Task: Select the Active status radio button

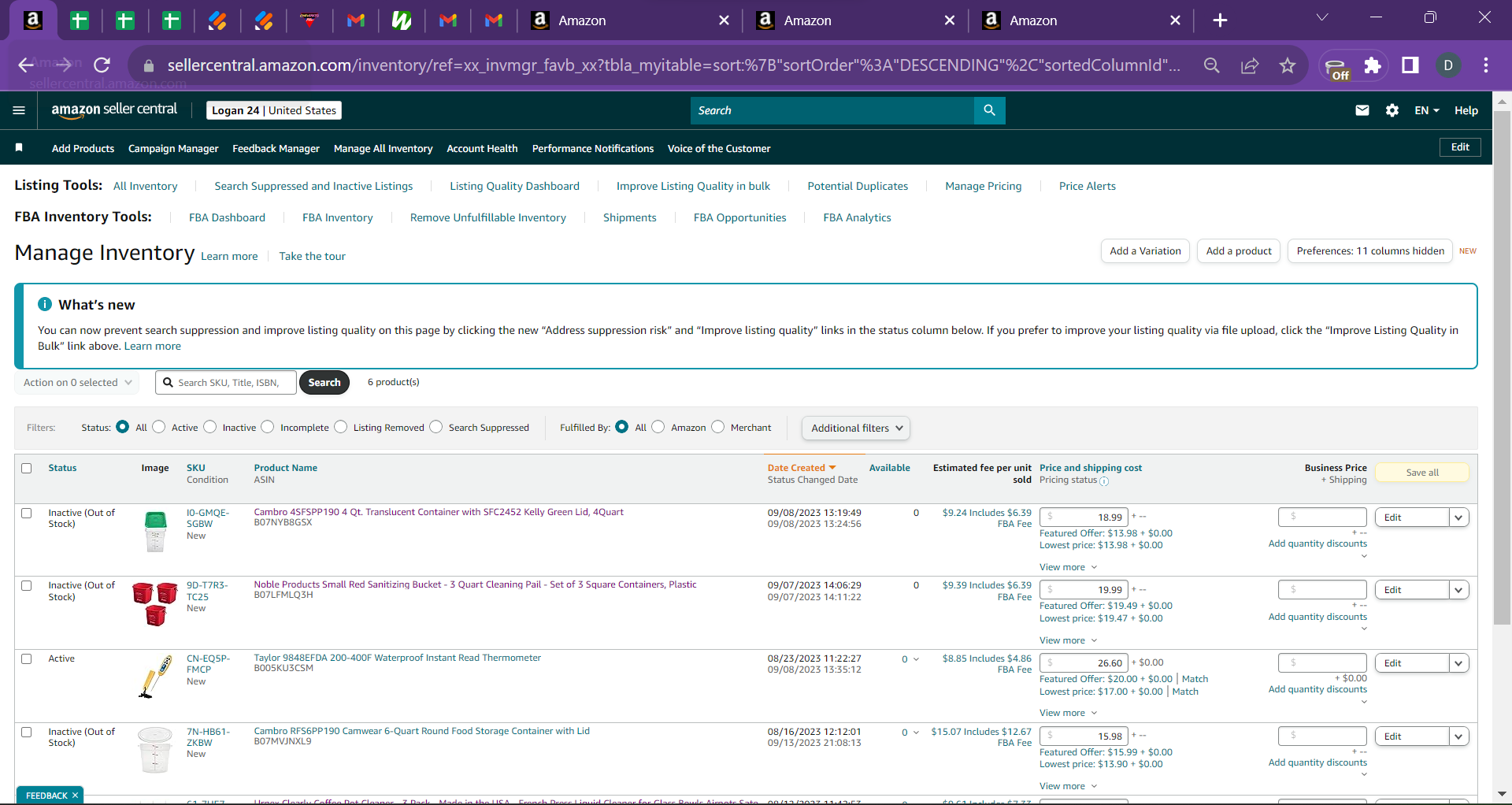Action: click(x=158, y=427)
